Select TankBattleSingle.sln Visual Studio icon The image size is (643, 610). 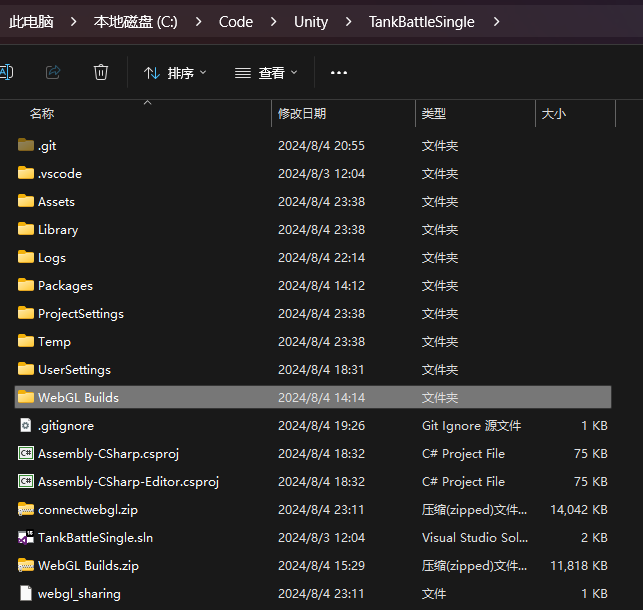click(26, 537)
